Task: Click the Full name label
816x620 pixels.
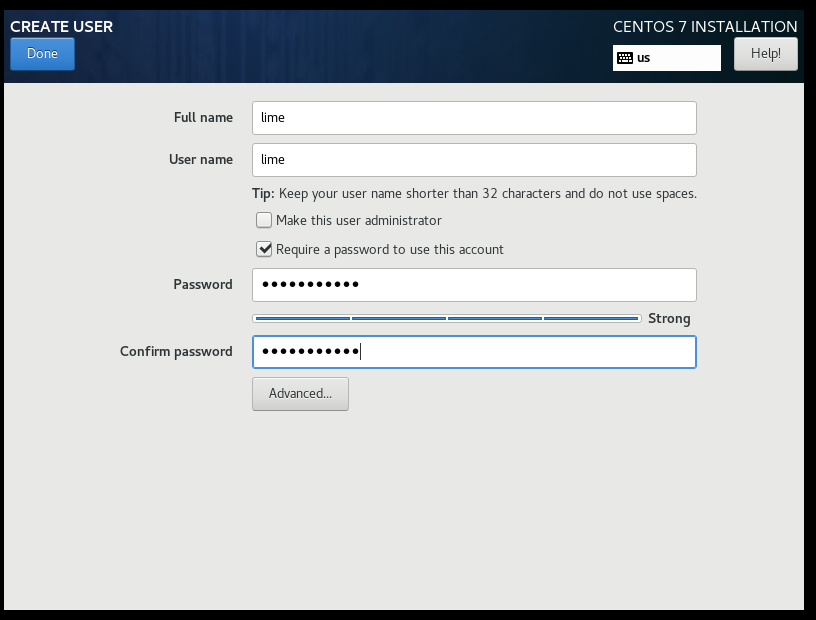Action: click(x=203, y=118)
